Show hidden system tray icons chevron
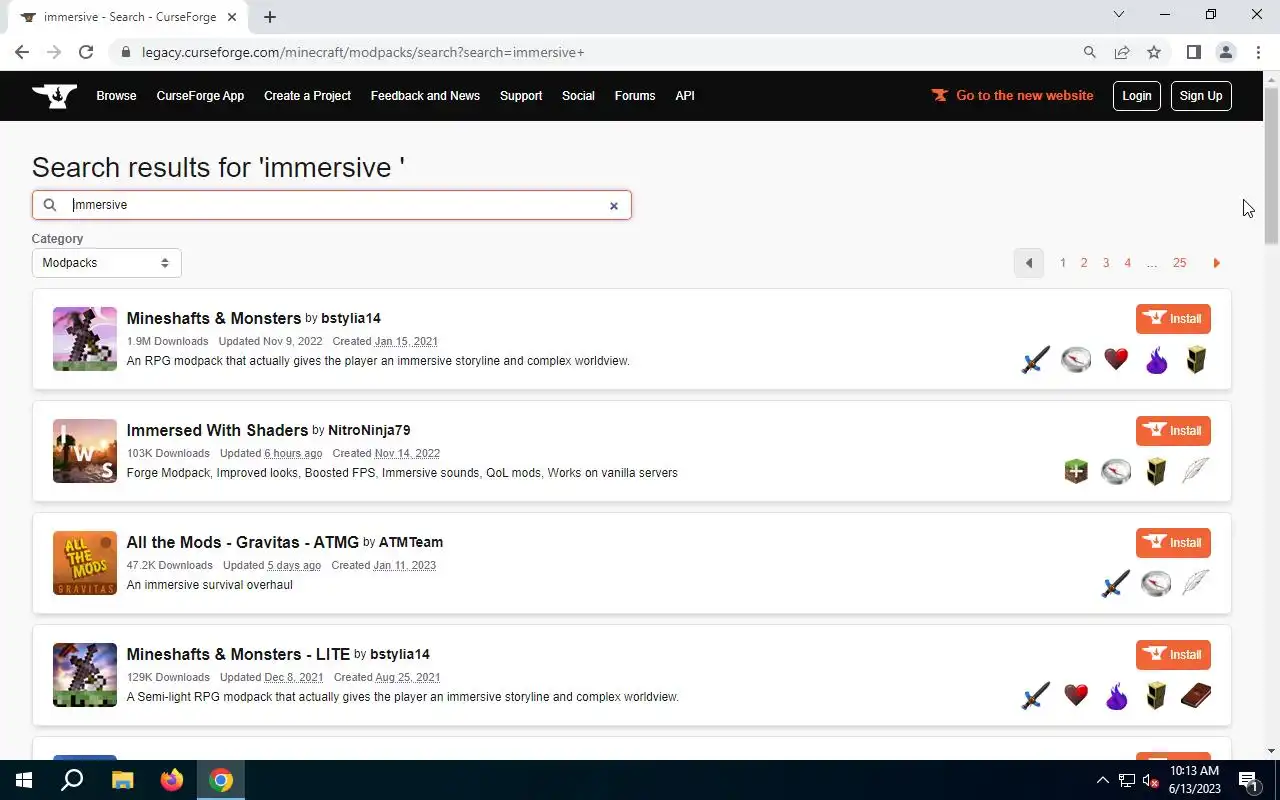Image resolution: width=1280 pixels, height=800 pixels. coord(1102,780)
